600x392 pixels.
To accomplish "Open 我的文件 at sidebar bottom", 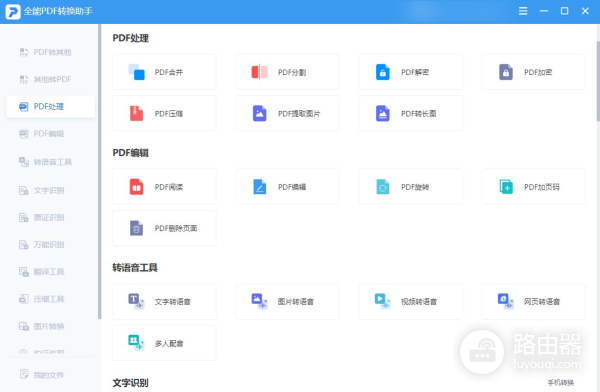I will [51, 375].
